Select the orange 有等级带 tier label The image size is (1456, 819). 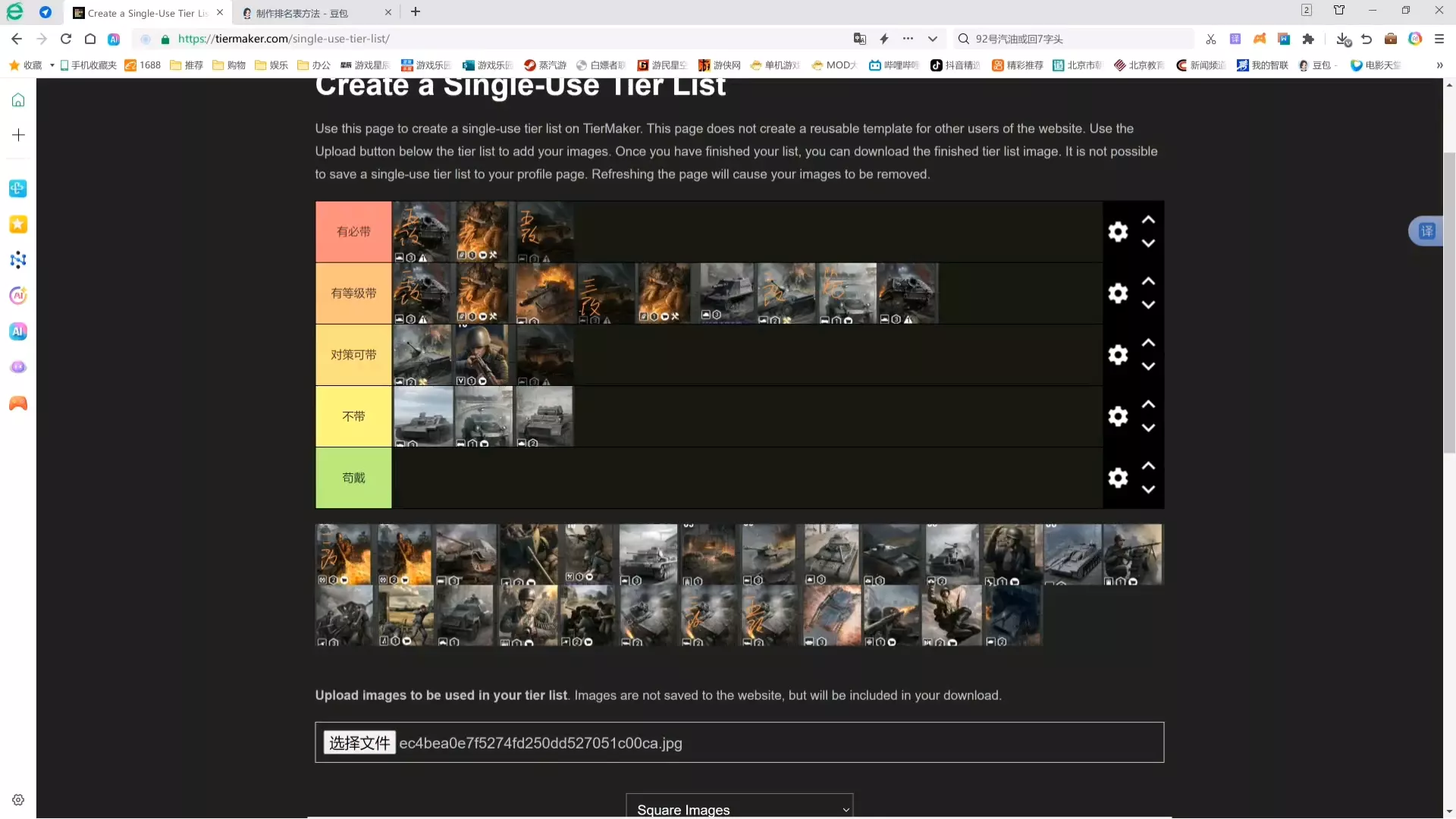353,293
